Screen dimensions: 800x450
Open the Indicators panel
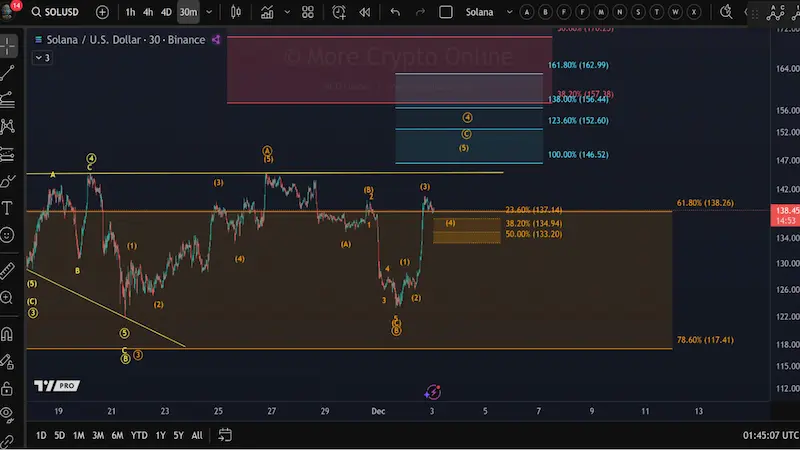tap(268, 13)
